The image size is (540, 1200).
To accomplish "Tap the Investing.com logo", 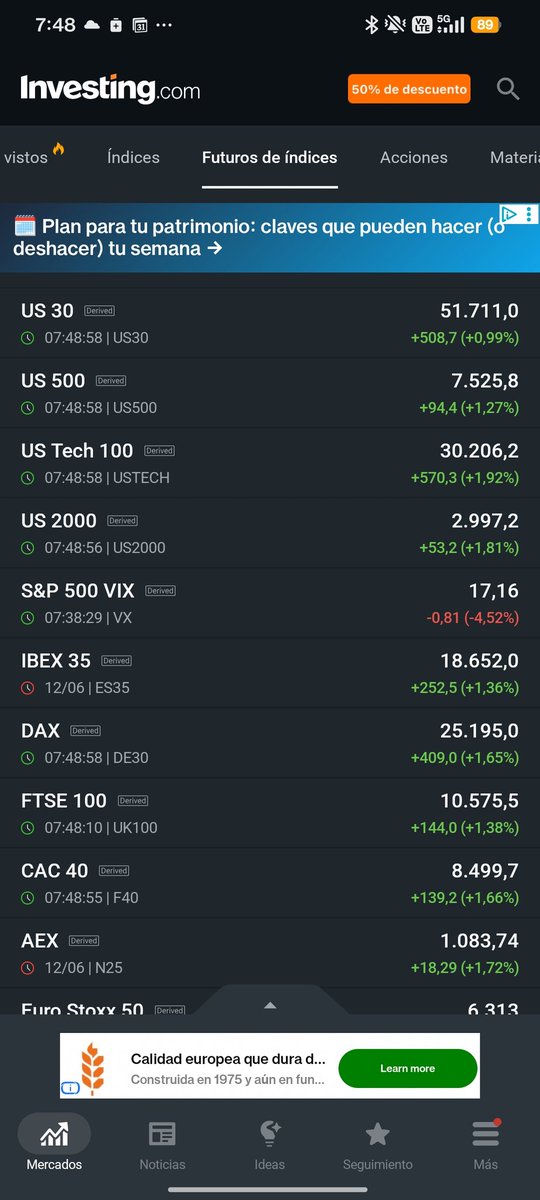I will tap(110, 89).
